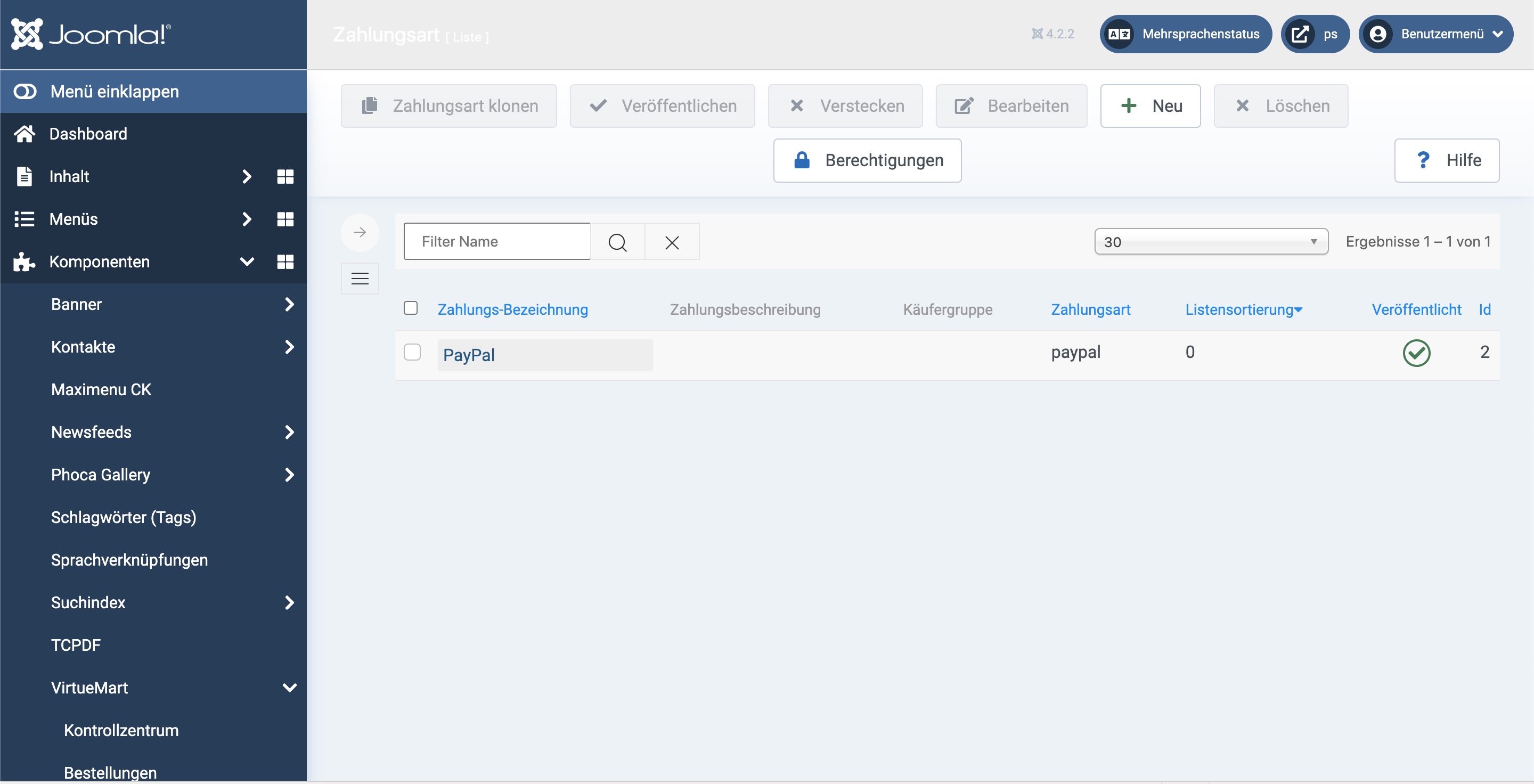Collapse the VirtueMart submenu

pos(289,688)
